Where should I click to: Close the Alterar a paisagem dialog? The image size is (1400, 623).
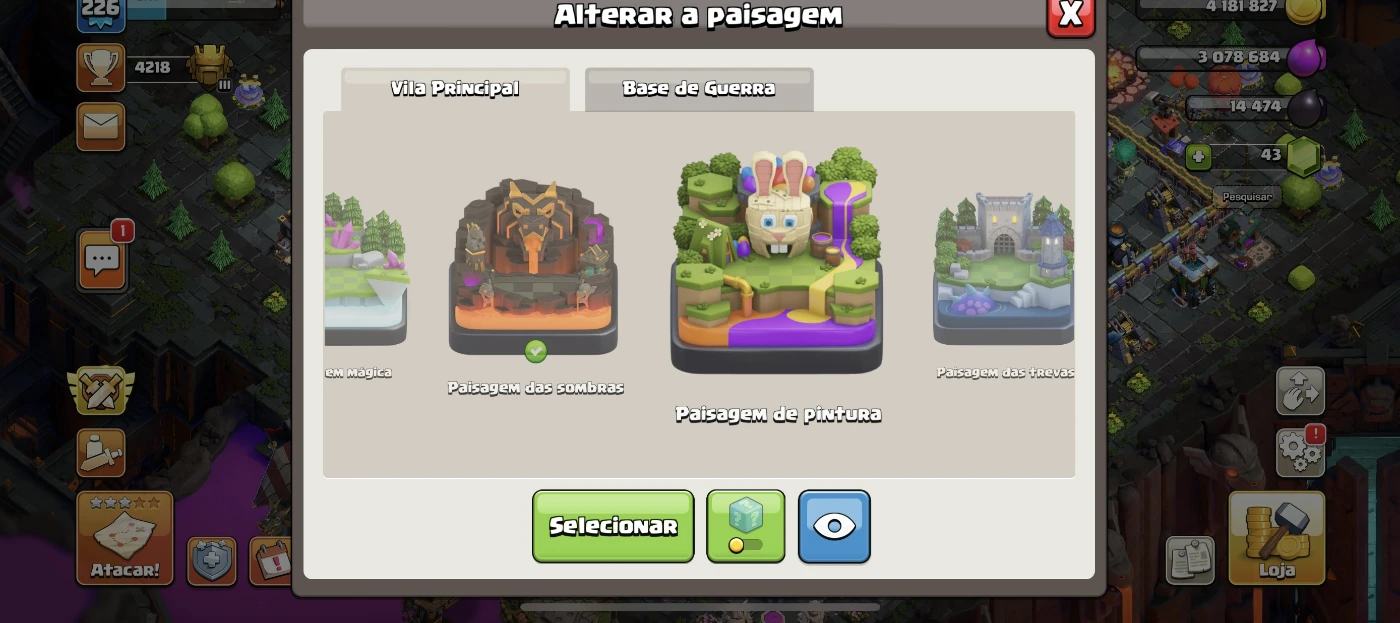[1071, 15]
